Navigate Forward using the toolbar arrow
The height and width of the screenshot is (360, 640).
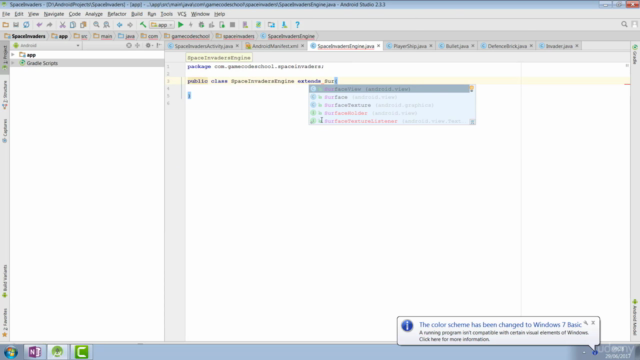(x=130, y=25)
